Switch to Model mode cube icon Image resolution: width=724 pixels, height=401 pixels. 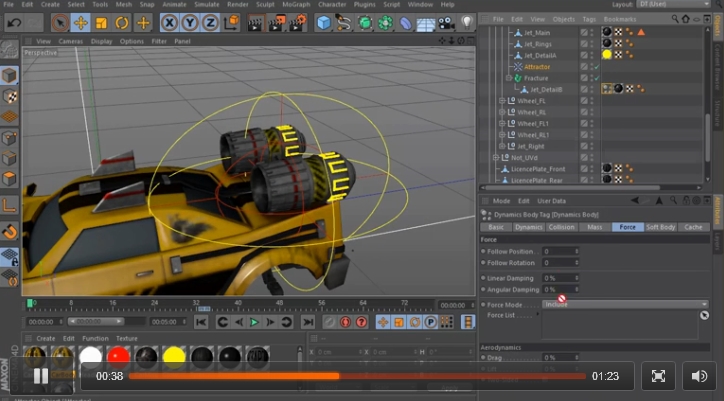coord(9,75)
